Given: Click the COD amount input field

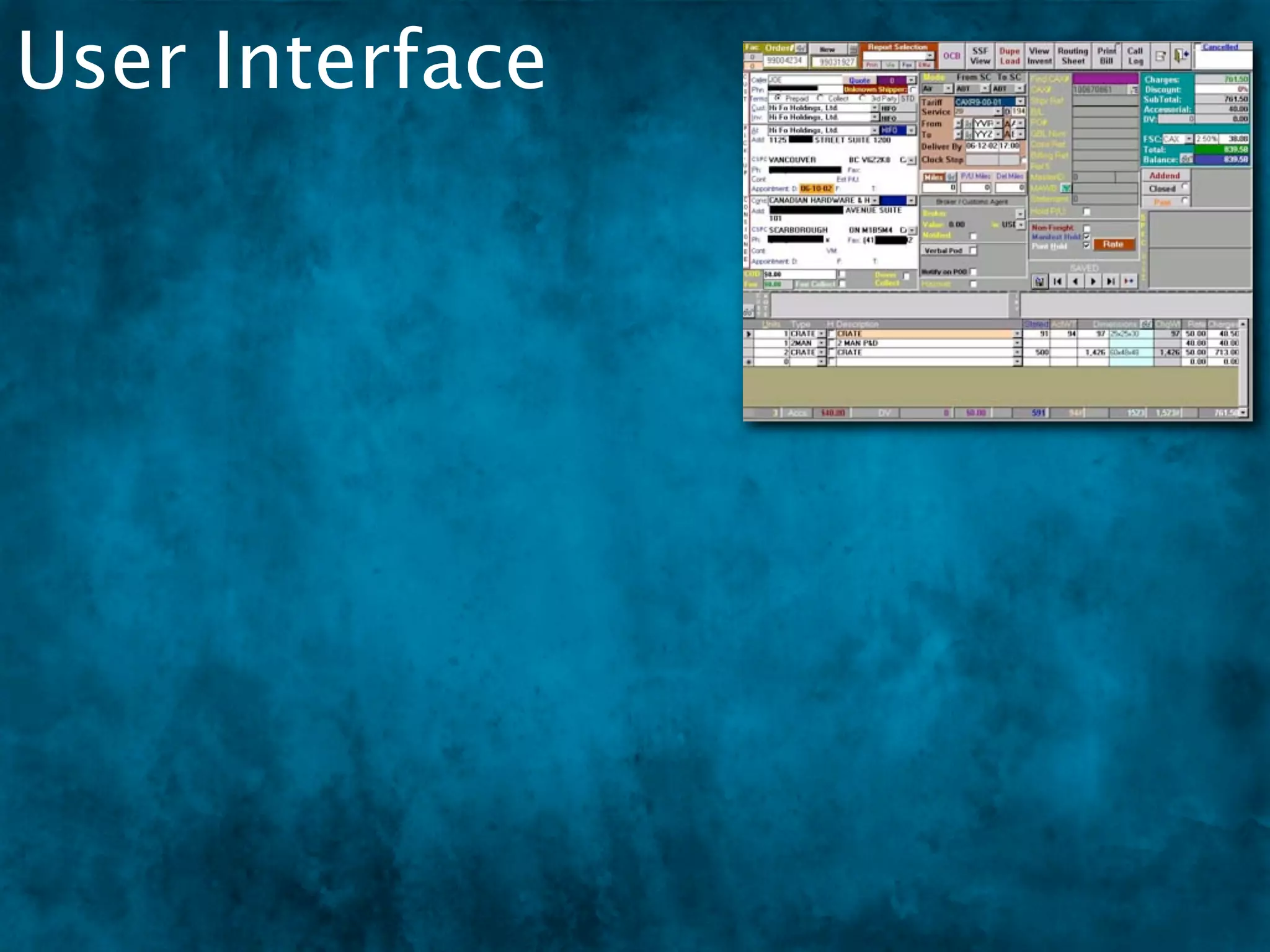Looking at the screenshot, I should click(x=799, y=274).
